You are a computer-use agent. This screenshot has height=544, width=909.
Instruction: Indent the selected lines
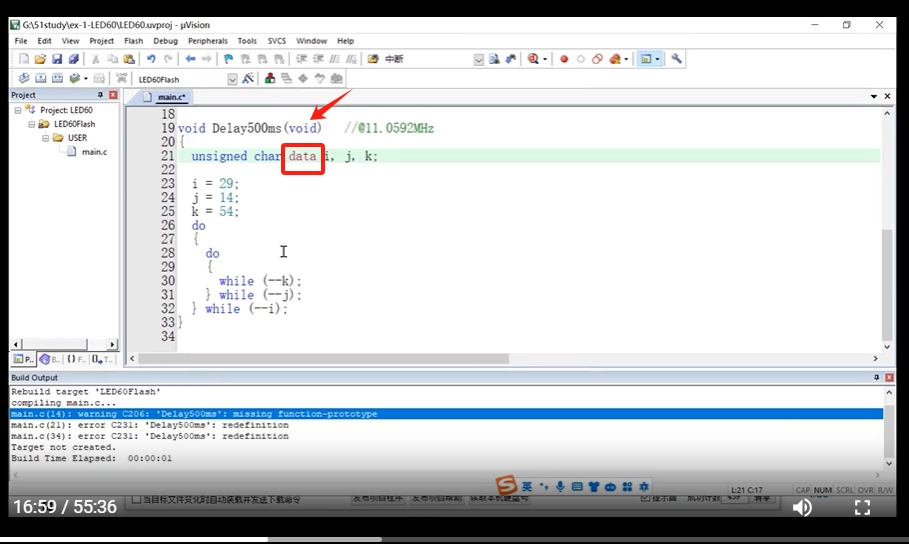301,59
